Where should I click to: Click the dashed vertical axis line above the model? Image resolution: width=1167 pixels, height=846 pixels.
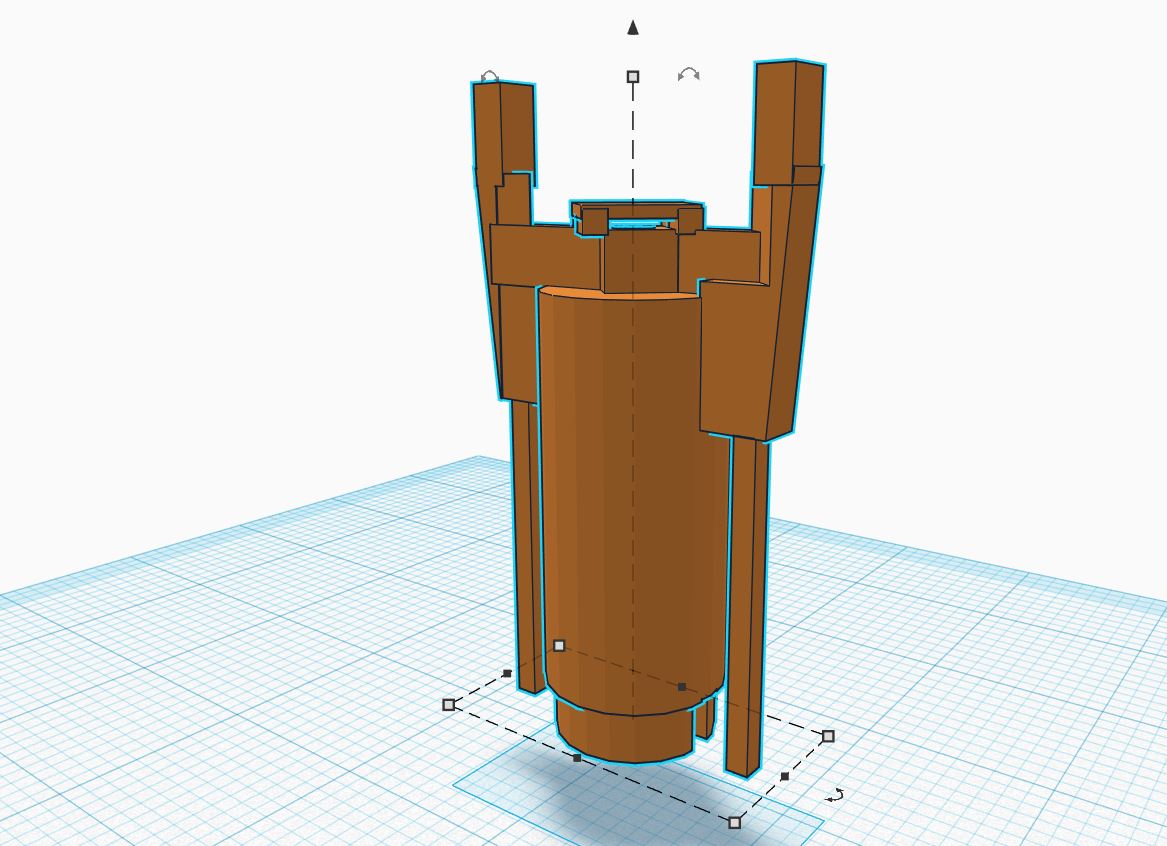(x=632, y=140)
